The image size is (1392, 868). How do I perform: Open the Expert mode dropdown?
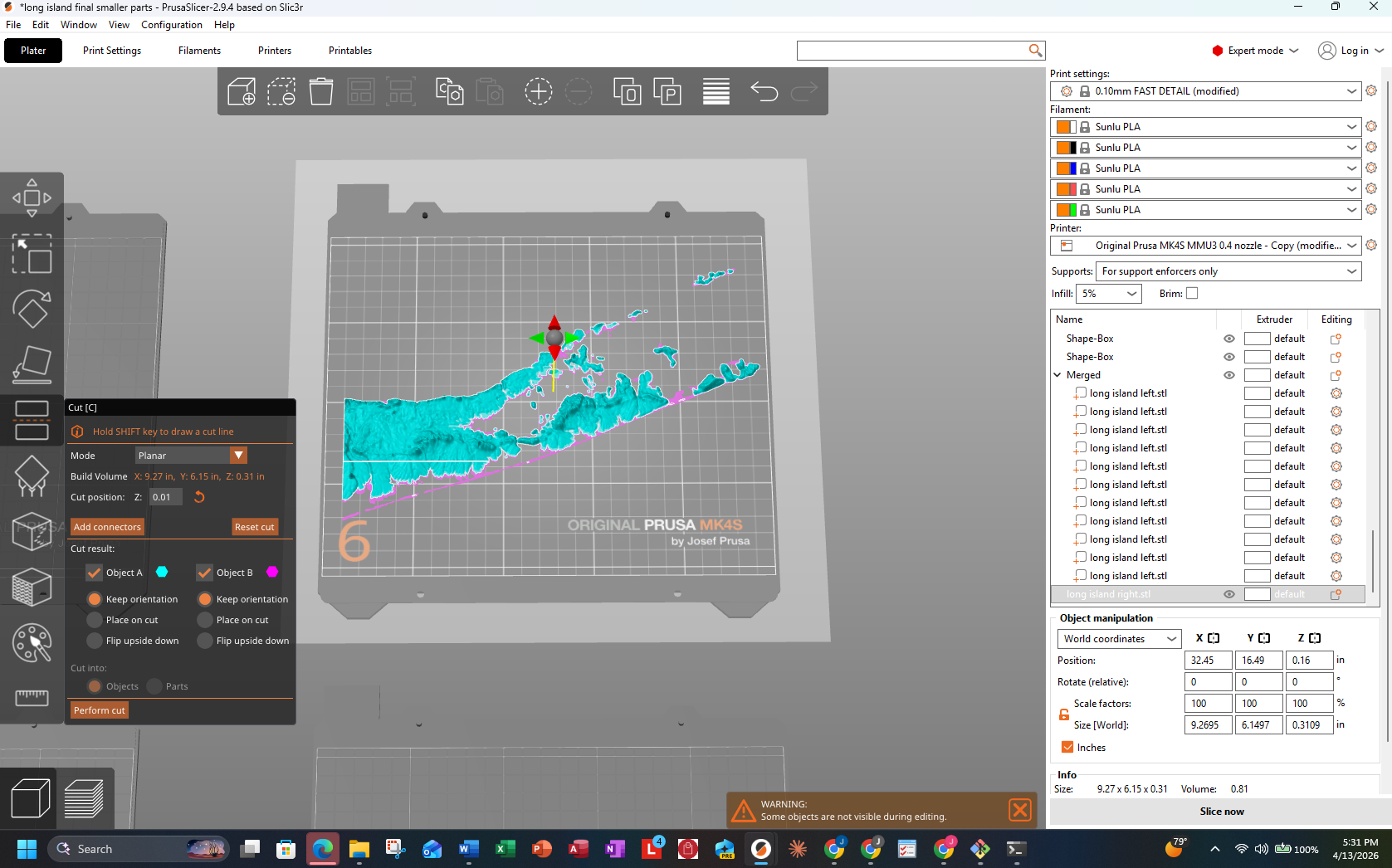tap(1255, 51)
